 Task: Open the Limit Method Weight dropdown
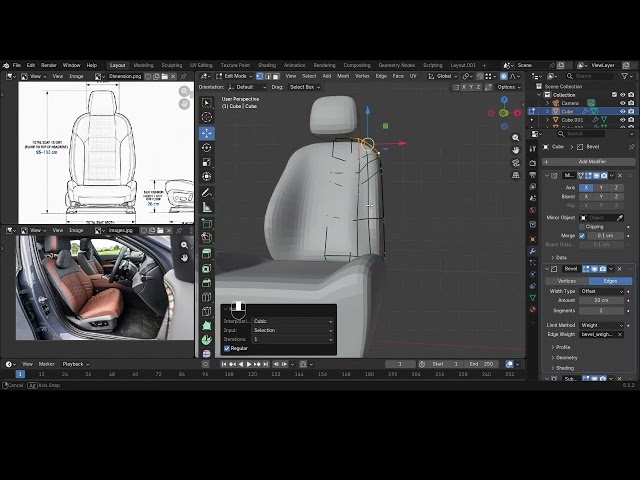[602, 325]
